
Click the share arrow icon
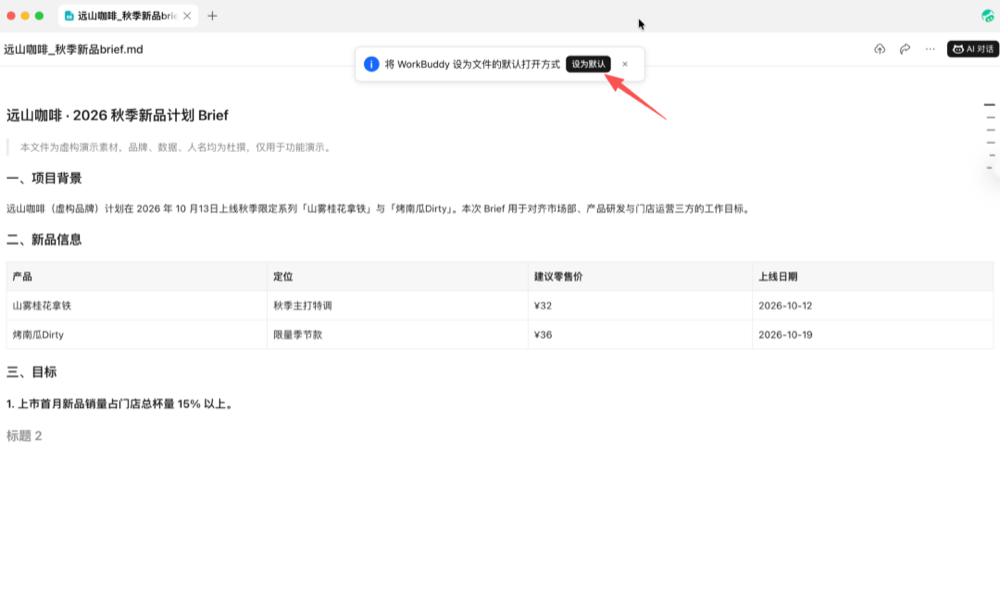[904, 49]
